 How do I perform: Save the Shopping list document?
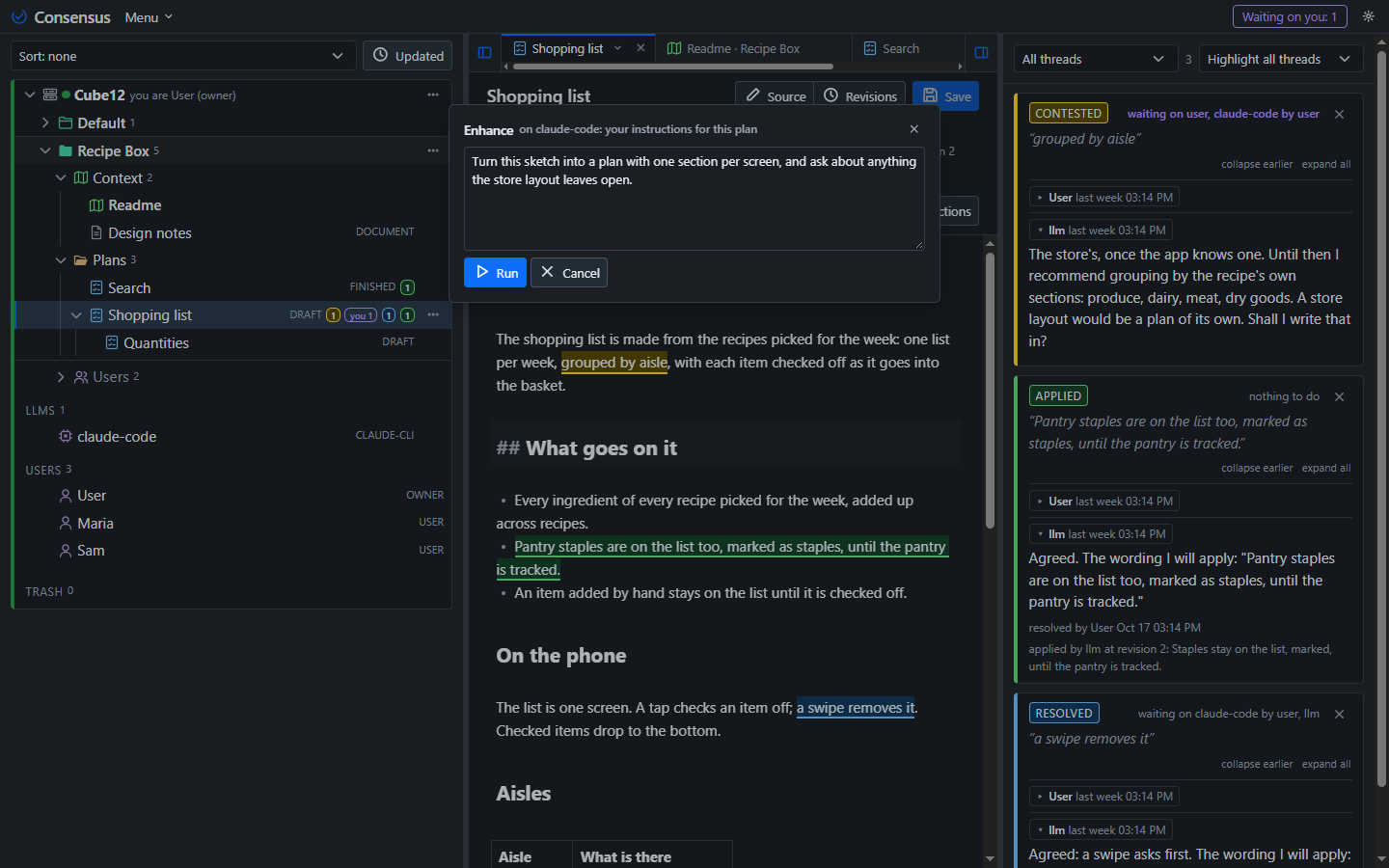tap(945, 96)
